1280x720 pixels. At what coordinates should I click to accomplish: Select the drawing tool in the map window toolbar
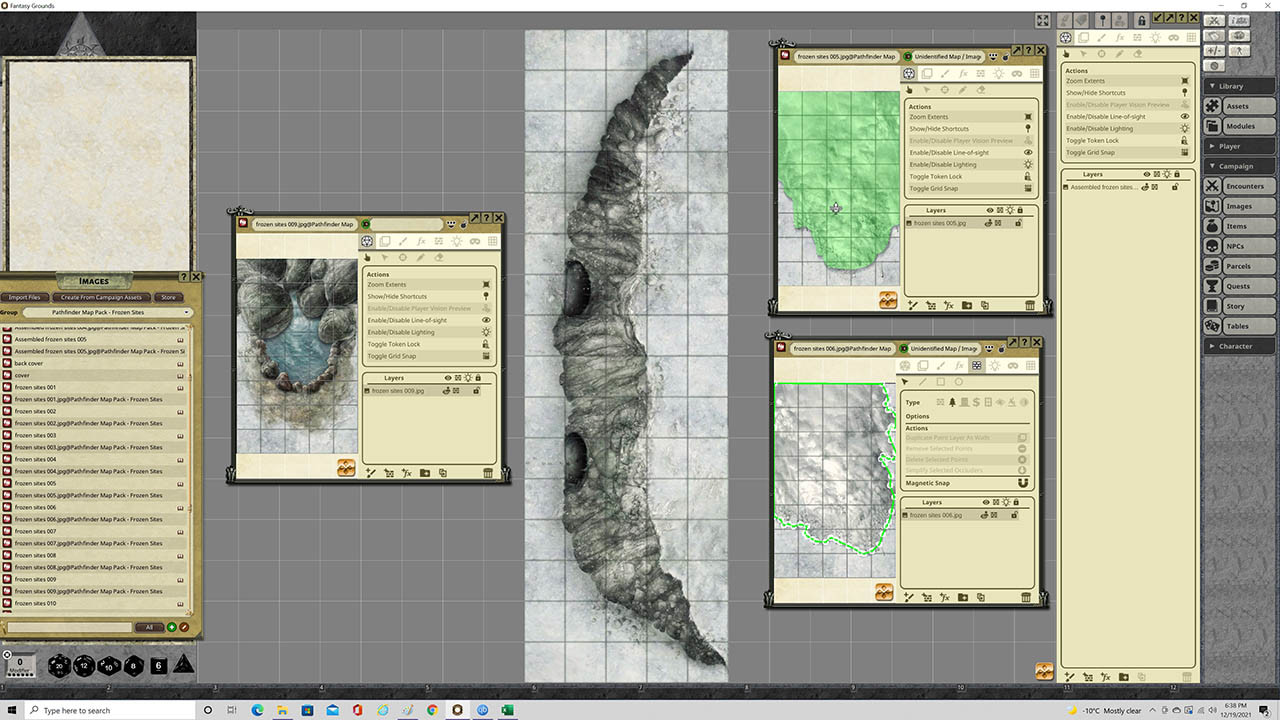tap(404, 241)
